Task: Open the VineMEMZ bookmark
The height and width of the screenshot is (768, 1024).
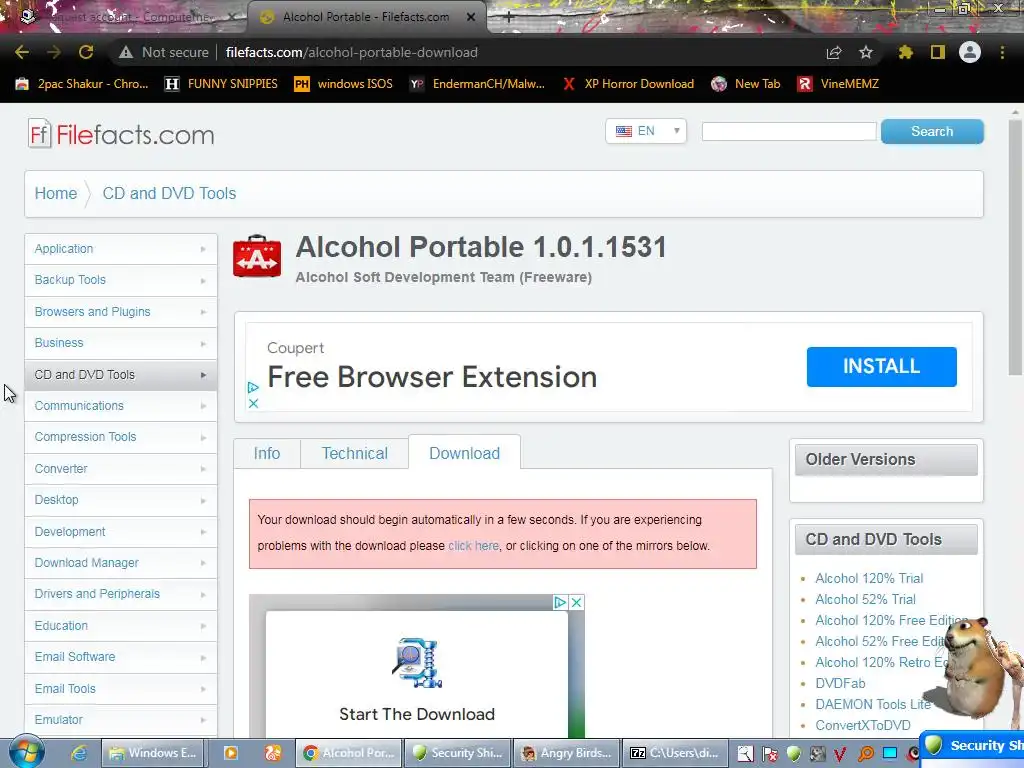Action: tap(839, 84)
